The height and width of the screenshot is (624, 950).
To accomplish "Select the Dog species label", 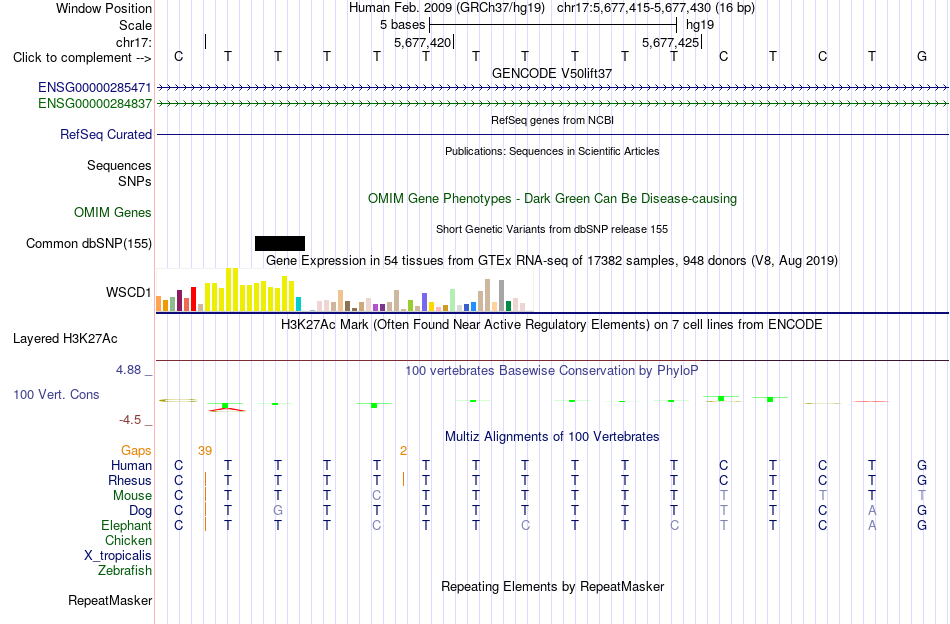I will coord(140,511).
